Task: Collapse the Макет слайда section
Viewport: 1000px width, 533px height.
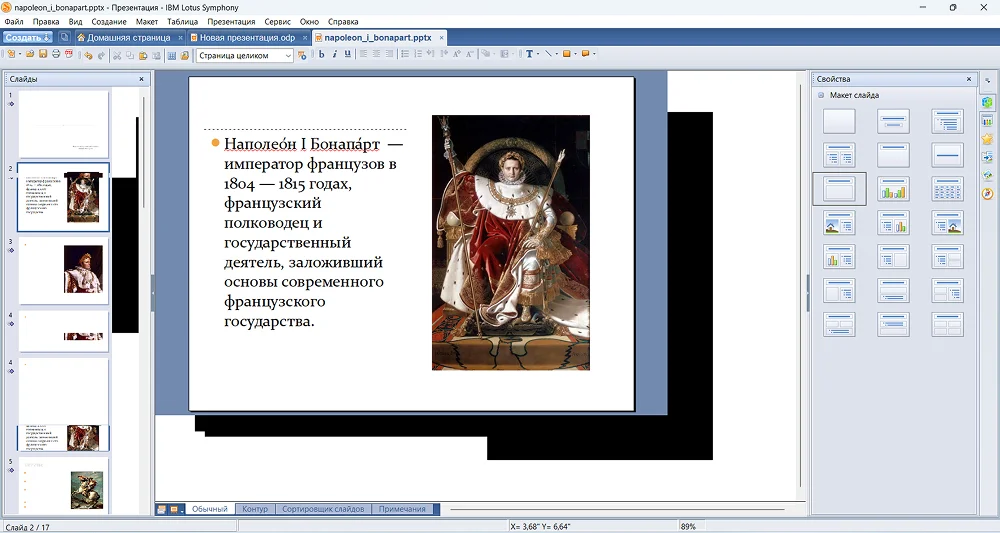Action: tap(821, 95)
